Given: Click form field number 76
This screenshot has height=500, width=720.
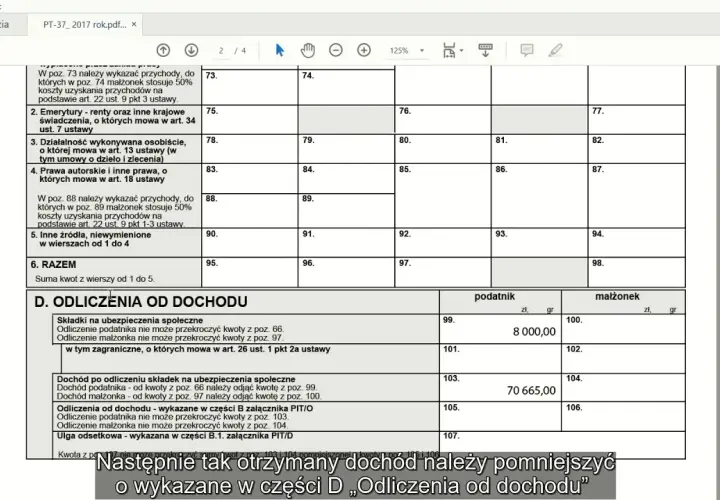Looking at the screenshot, I should [443, 120].
